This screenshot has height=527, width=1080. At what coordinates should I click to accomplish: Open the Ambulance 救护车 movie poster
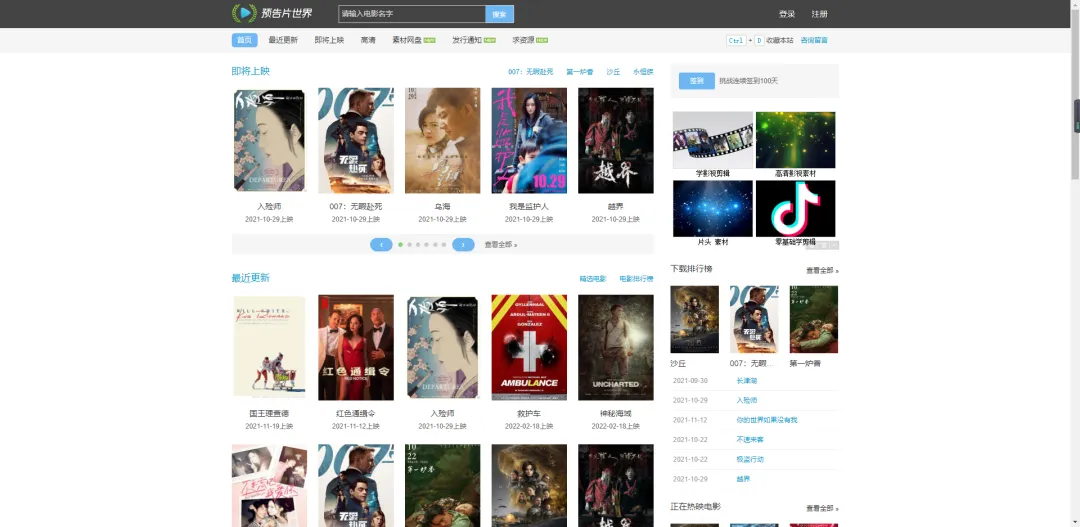click(x=529, y=347)
